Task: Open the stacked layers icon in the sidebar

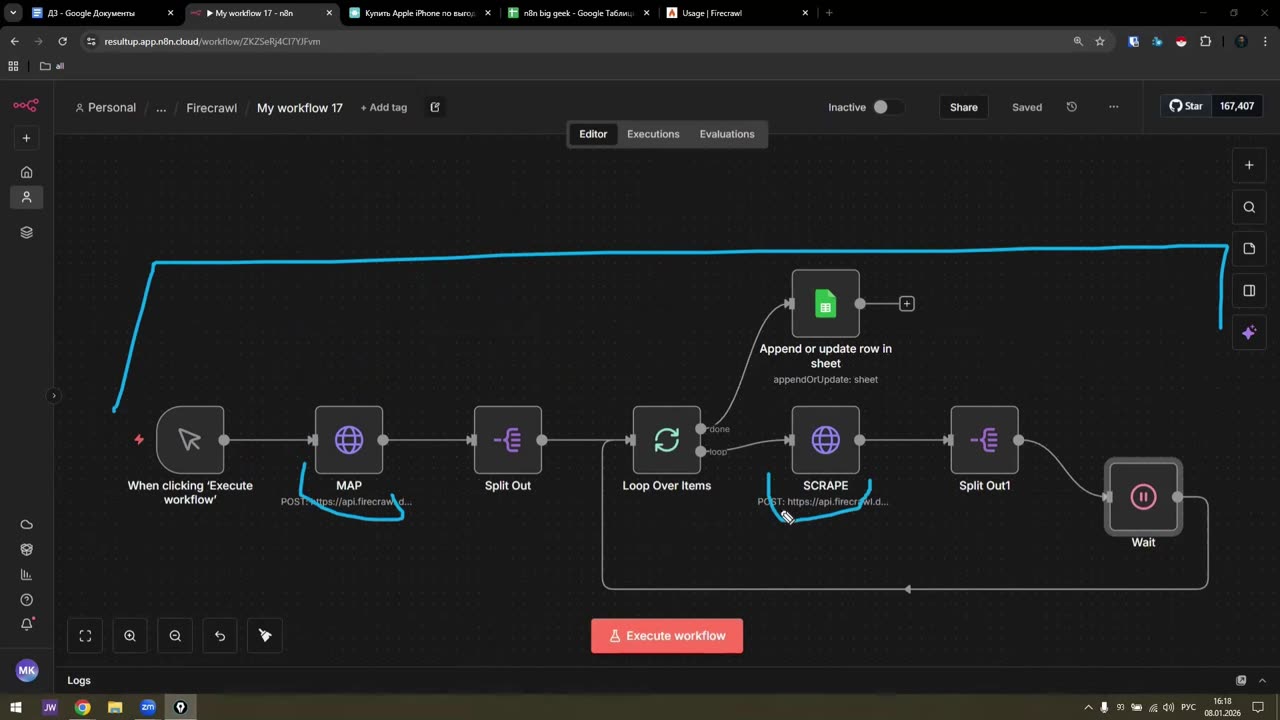Action: tap(27, 232)
